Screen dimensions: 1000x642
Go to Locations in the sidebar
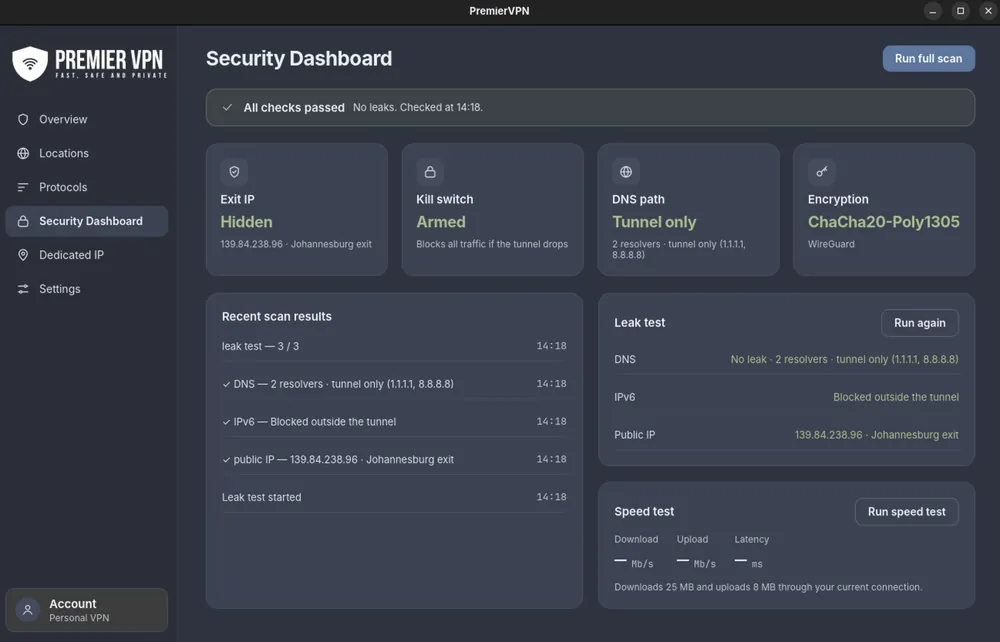[x=87, y=153]
